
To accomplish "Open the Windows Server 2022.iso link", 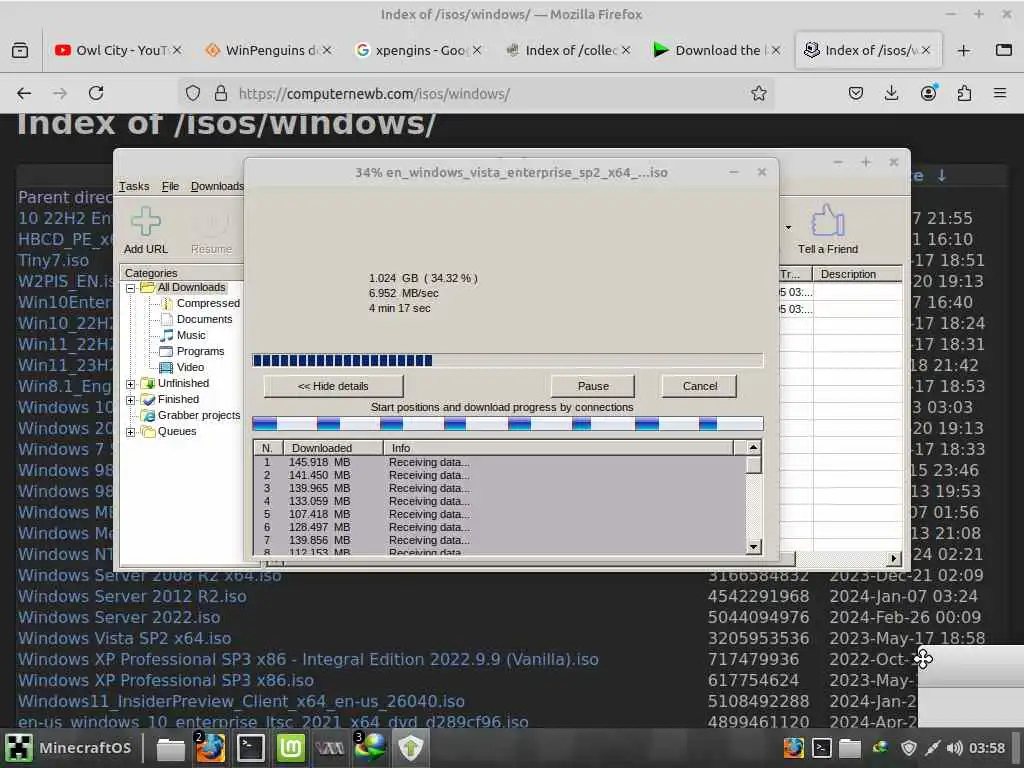I will tap(119, 617).
